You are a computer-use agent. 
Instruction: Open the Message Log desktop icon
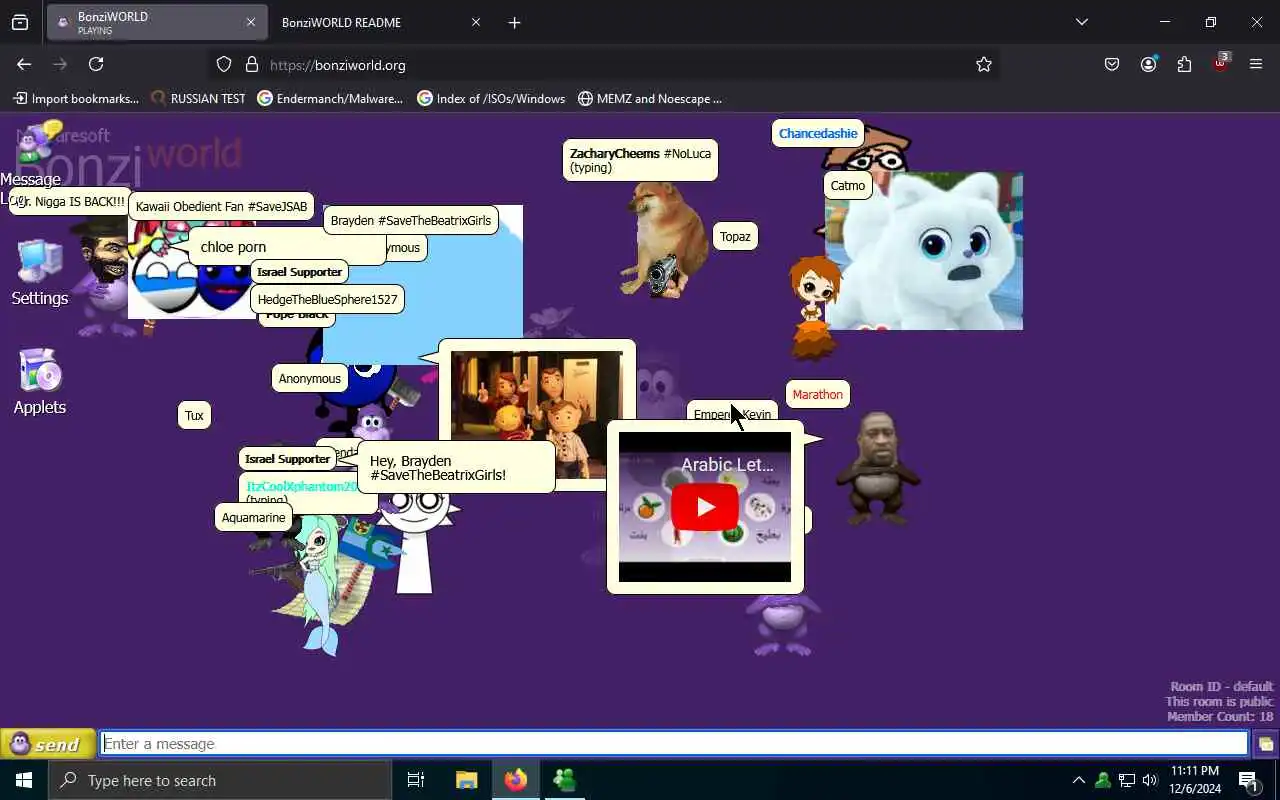click(x=38, y=160)
